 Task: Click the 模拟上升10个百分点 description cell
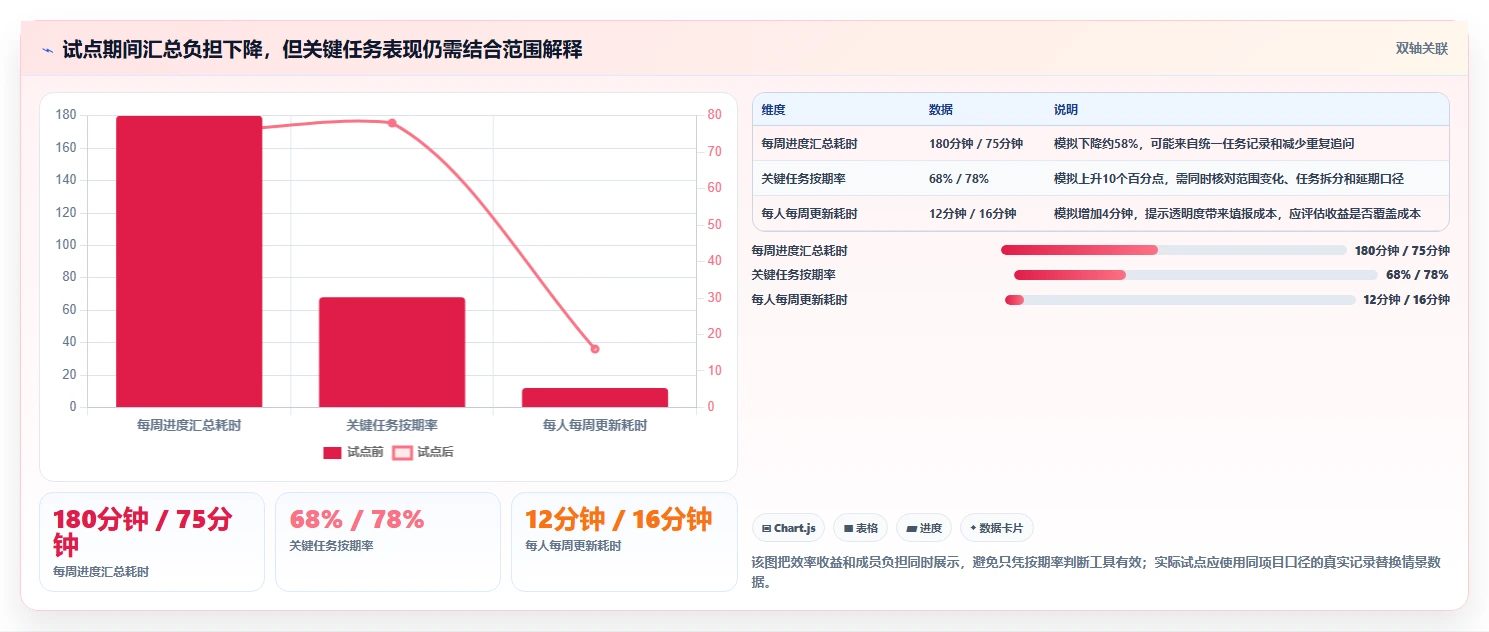click(1229, 179)
